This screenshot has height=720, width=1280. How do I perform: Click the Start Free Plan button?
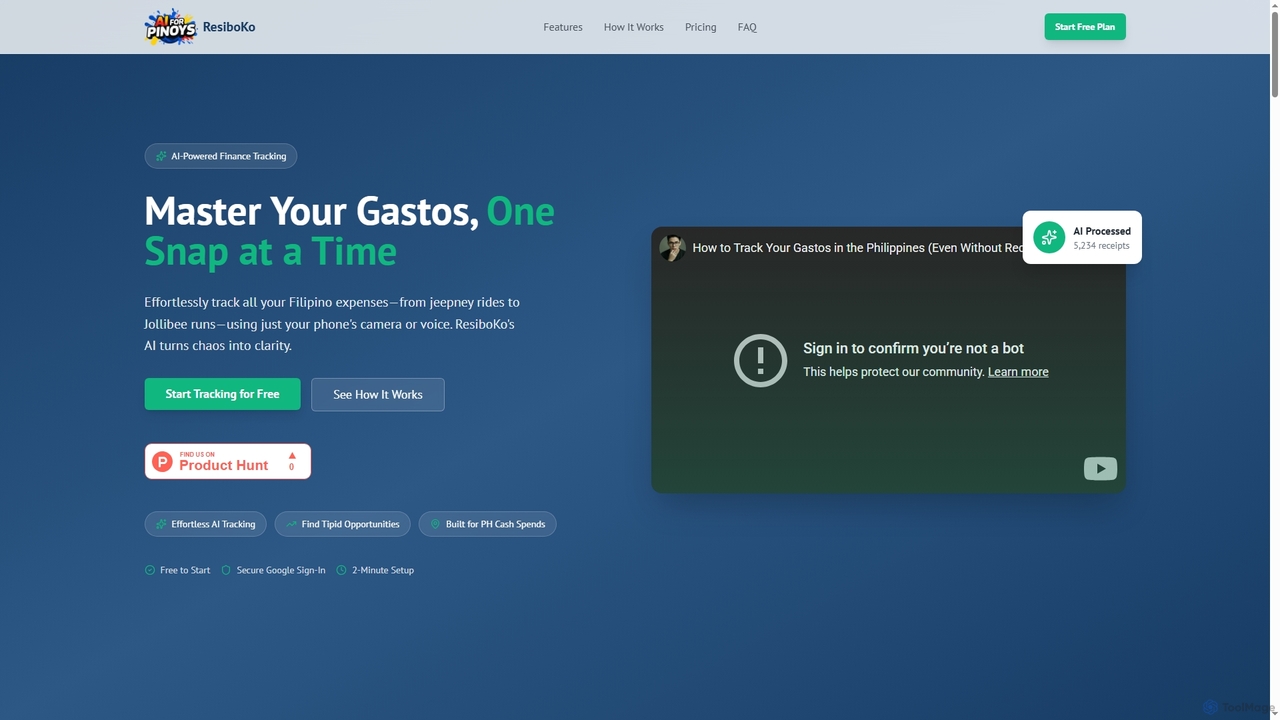click(1085, 27)
